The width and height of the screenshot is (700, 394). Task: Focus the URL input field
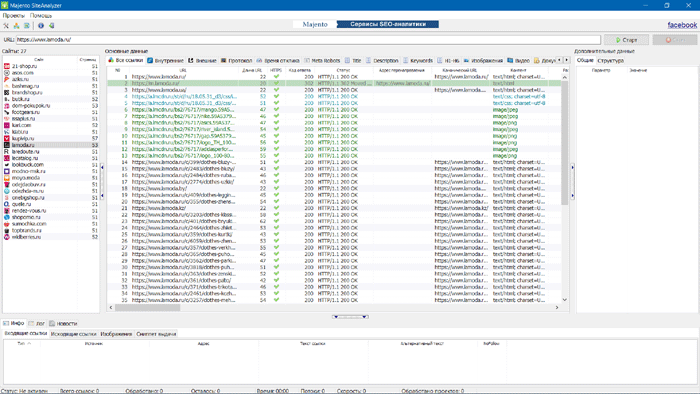pyautogui.click(x=308, y=40)
